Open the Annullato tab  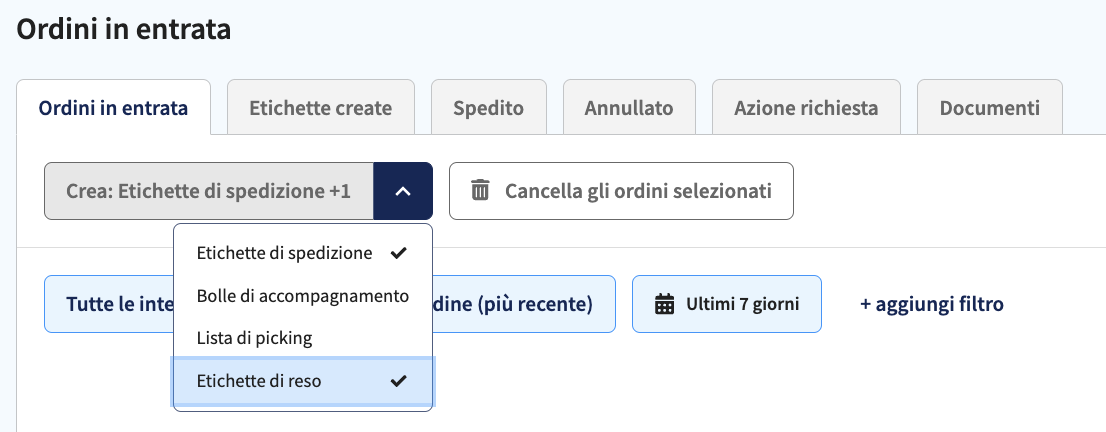[629, 108]
